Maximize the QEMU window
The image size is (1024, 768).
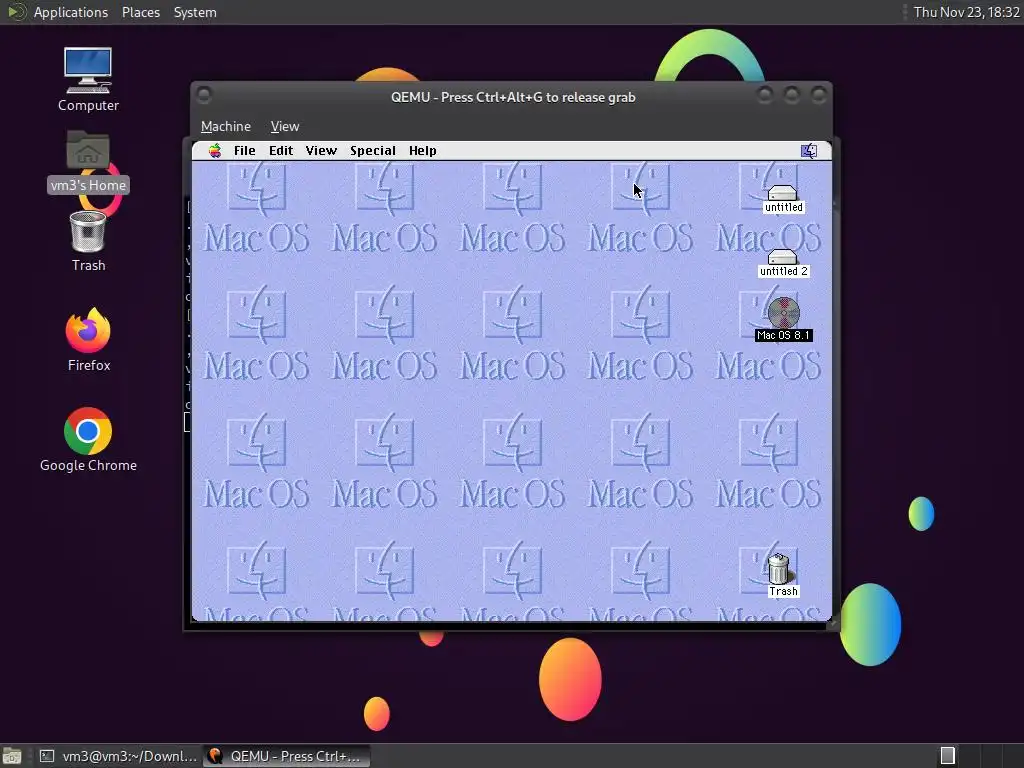[x=792, y=95]
